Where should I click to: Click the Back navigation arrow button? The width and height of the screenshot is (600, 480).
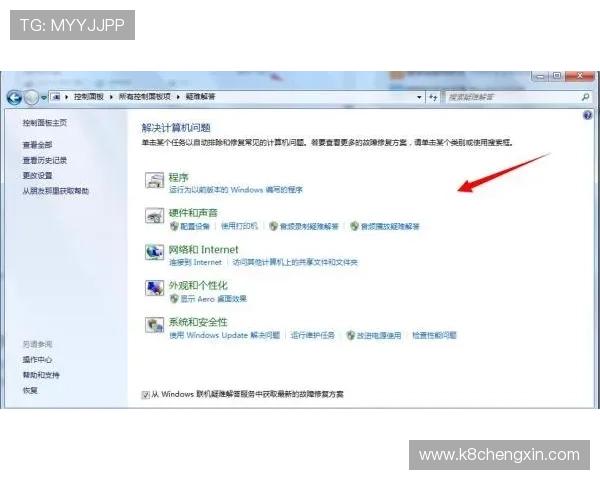coord(15,98)
